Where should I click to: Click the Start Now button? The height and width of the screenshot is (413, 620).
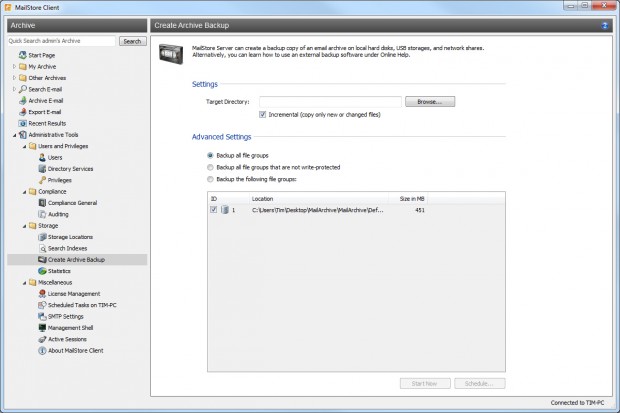(425, 383)
